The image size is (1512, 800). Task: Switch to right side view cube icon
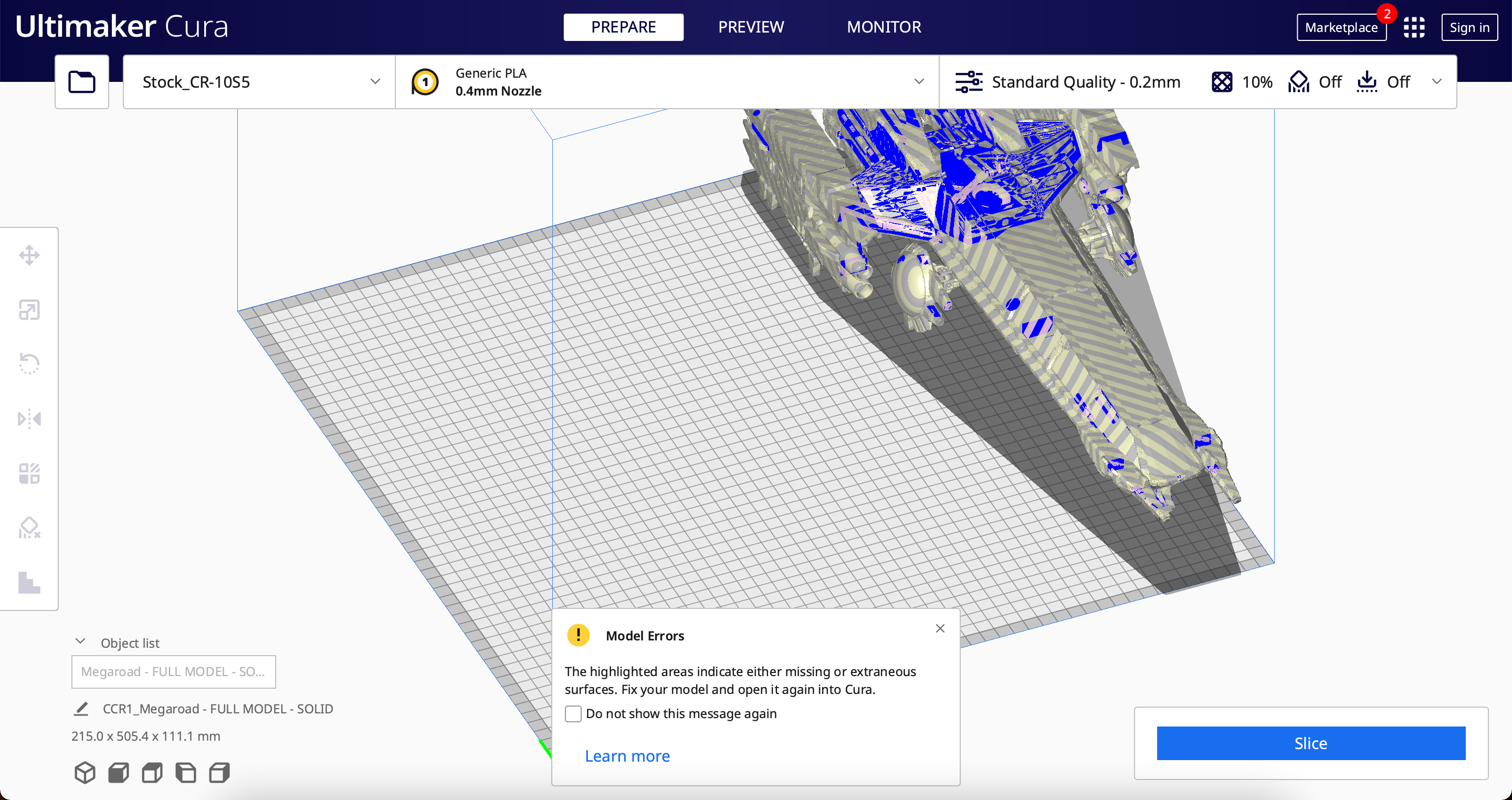219,772
